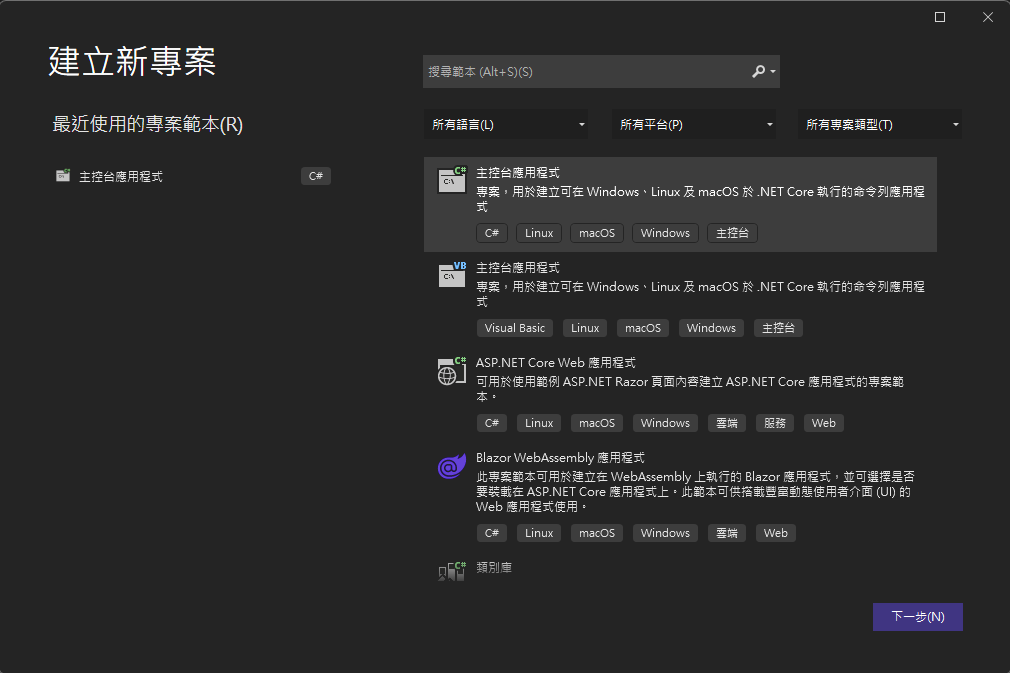
Task: Click 服務 tag under ASP.NET Core template
Action: (775, 423)
